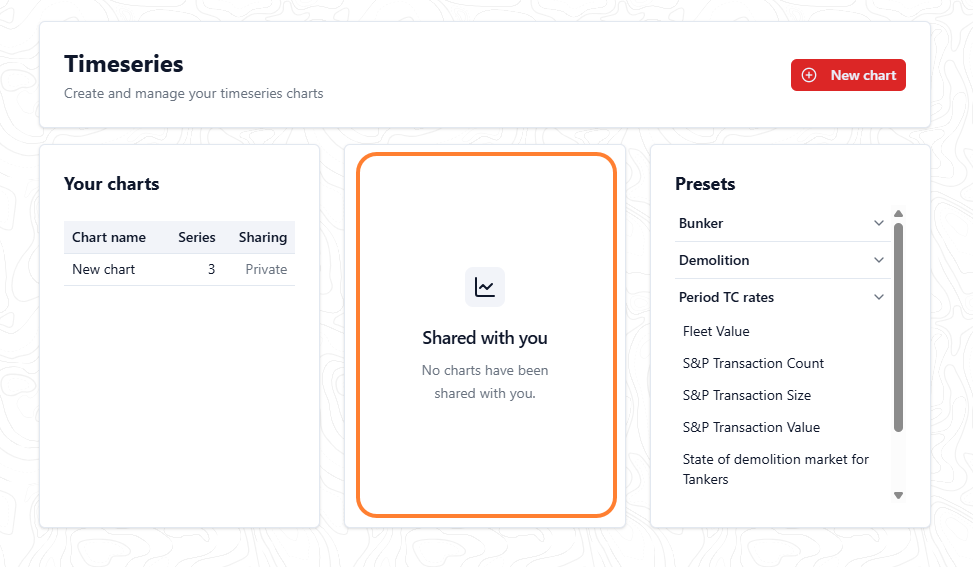This screenshot has width=973, height=567.
Task: Click the series count 3 cell
Action: 212,269
